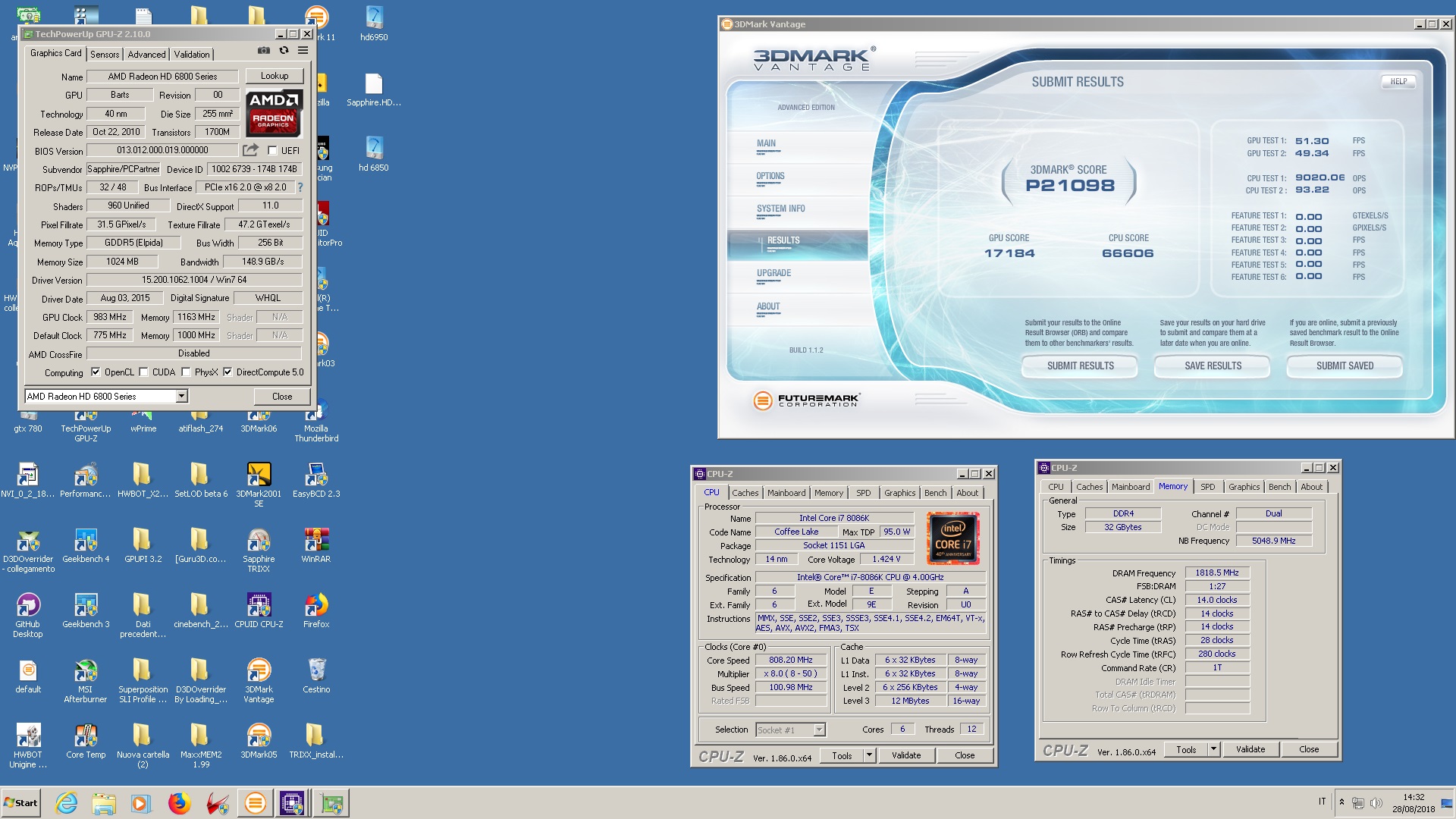Show hidden tray icons arrow
1456x819 pixels.
click(1341, 802)
